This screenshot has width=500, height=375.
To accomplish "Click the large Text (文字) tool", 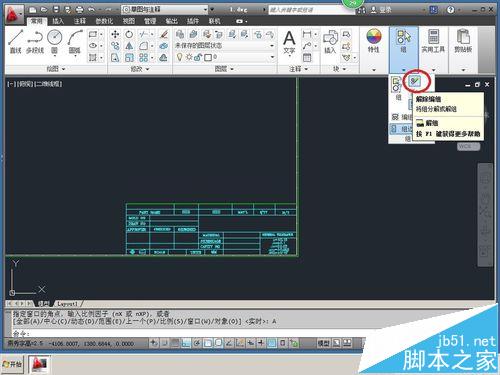I will pos(289,42).
